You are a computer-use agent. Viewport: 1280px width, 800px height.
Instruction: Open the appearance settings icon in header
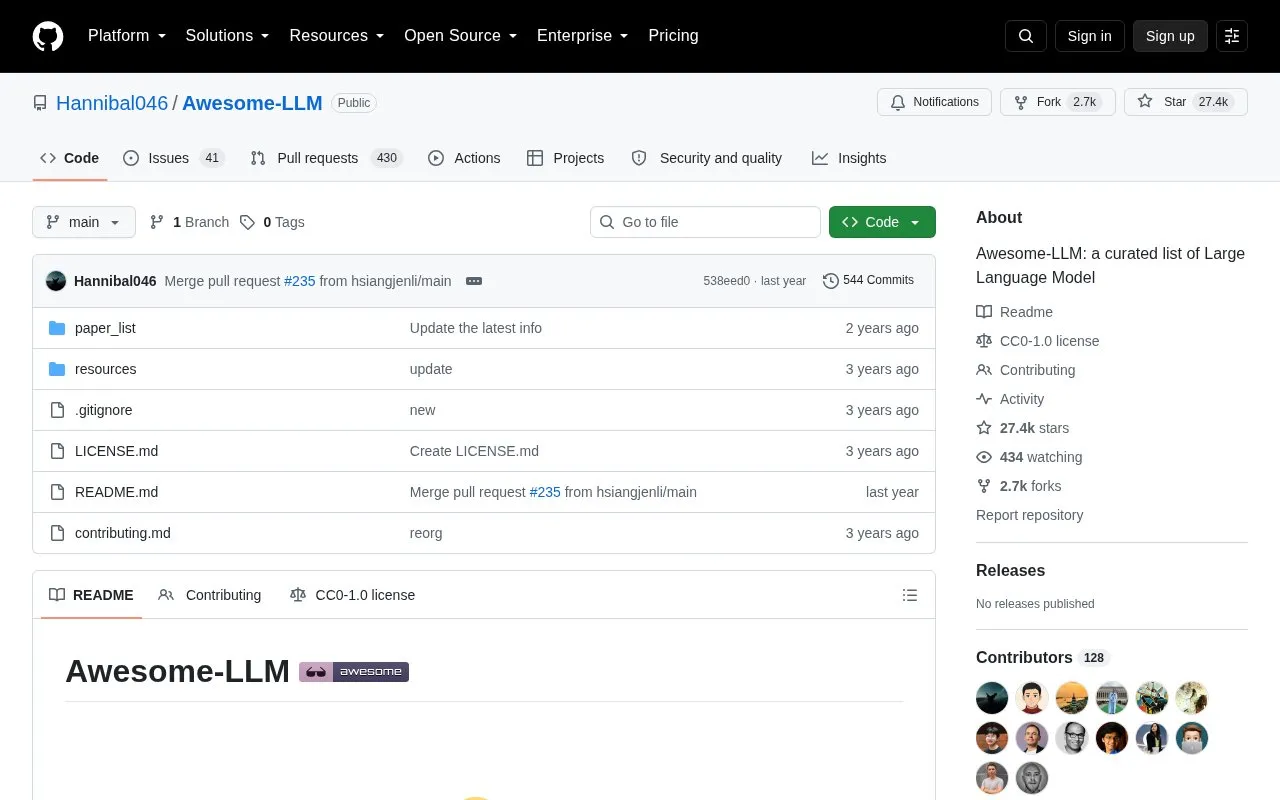1232,36
